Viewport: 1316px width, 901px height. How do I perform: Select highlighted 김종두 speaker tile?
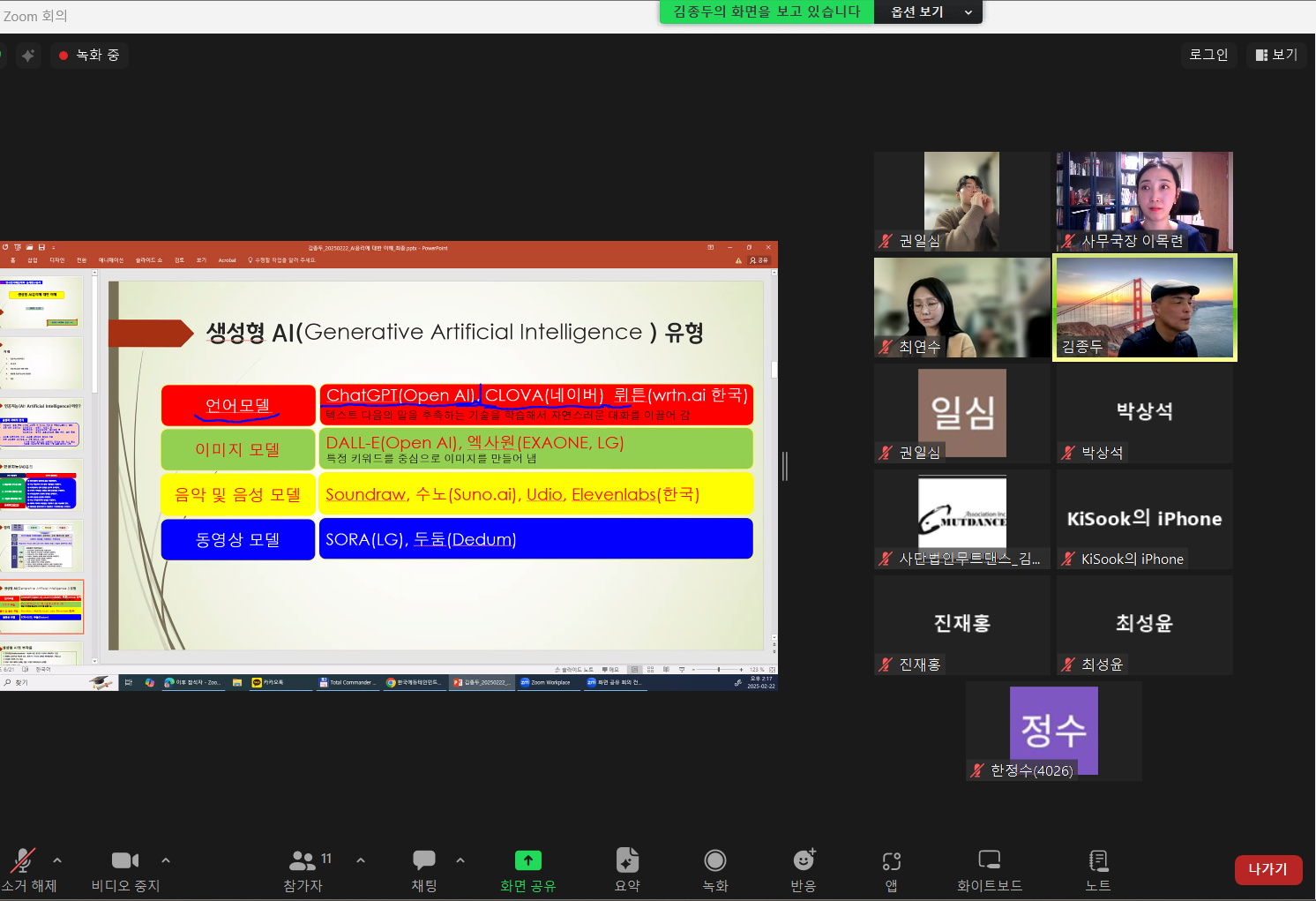[1144, 307]
